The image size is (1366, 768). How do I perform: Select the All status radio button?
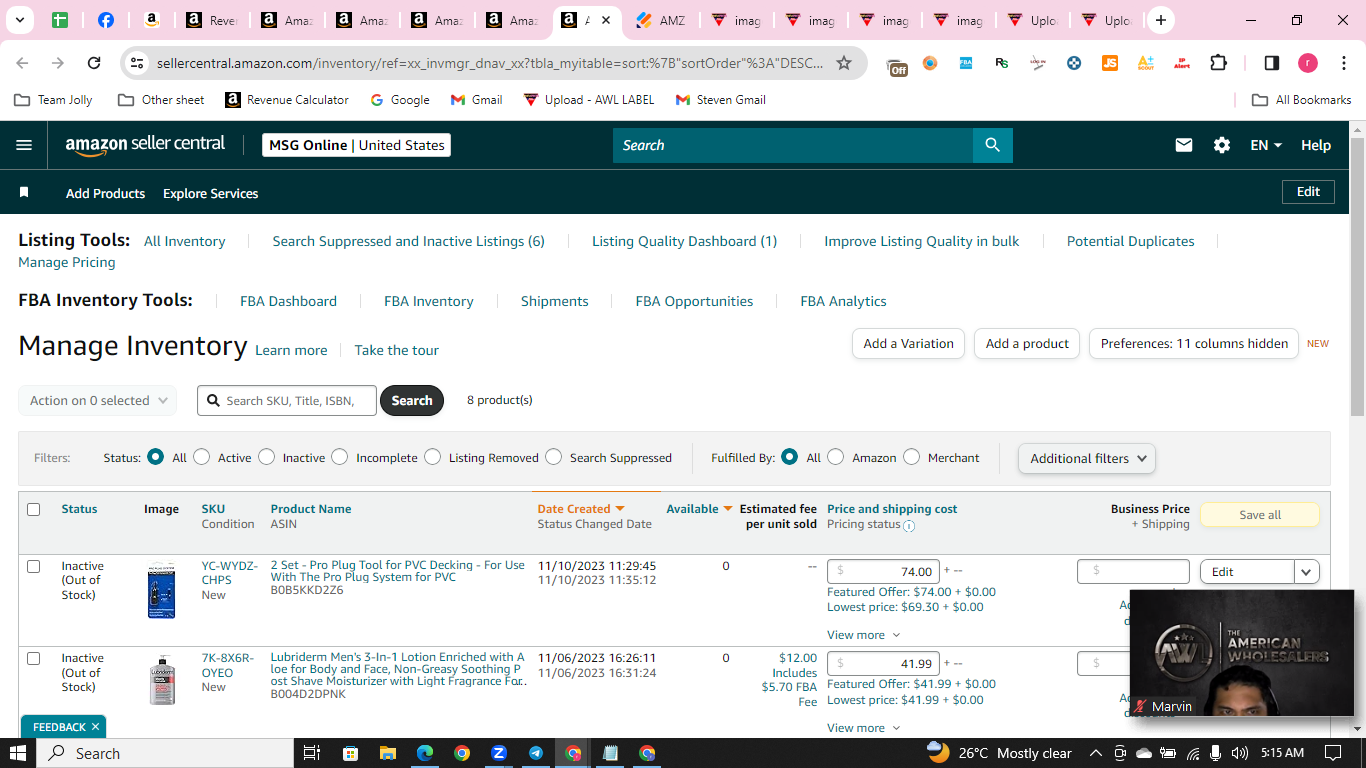click(x=155, y=457)
